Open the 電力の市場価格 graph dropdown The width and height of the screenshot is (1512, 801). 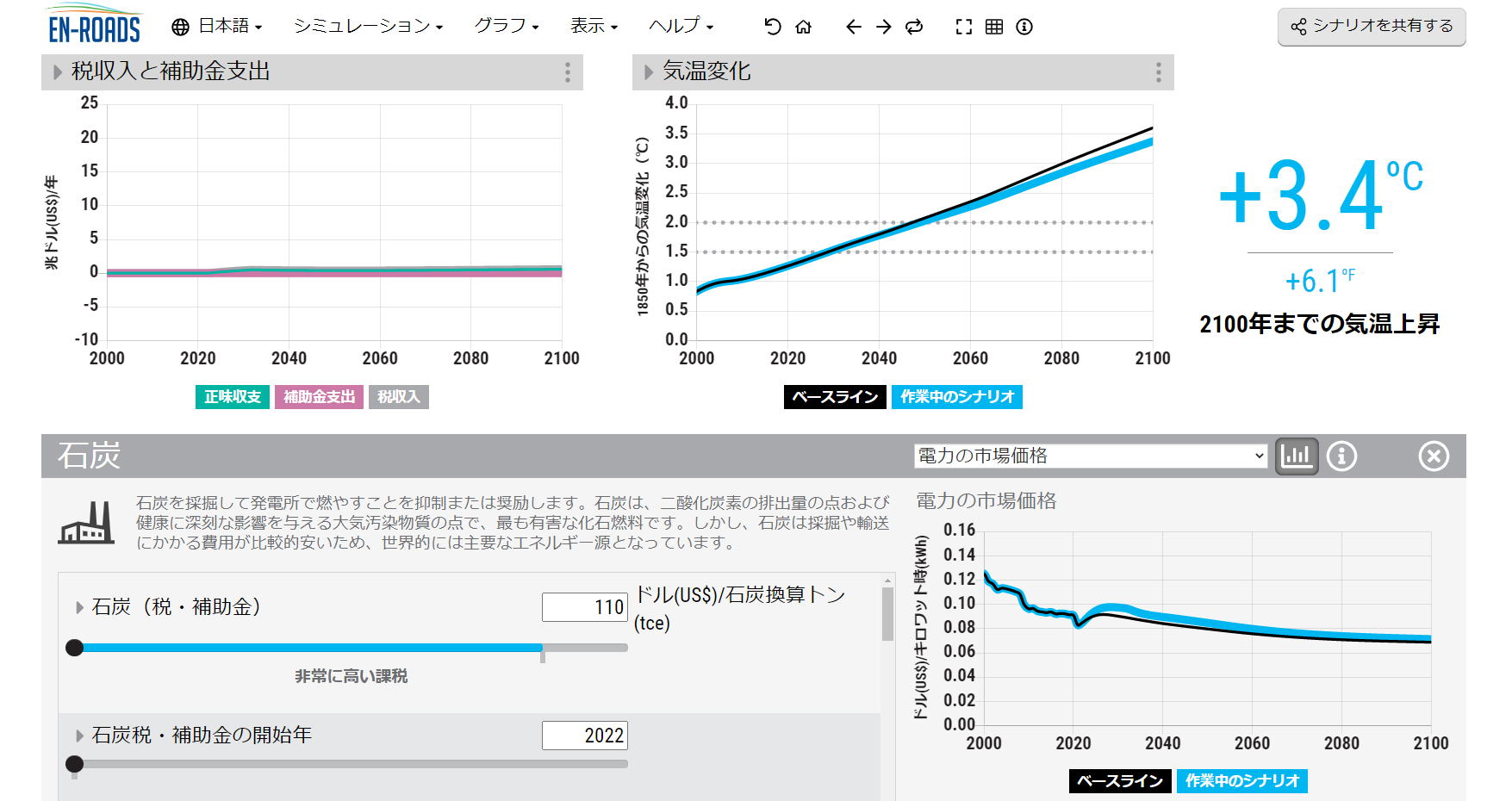[1090, 456]
